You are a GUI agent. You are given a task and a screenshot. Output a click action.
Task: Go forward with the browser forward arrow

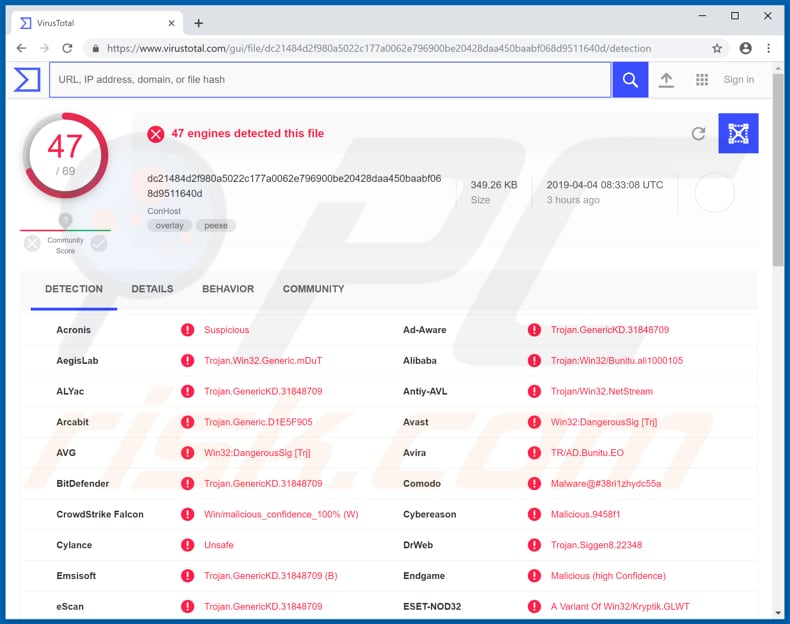pos(44,48)
